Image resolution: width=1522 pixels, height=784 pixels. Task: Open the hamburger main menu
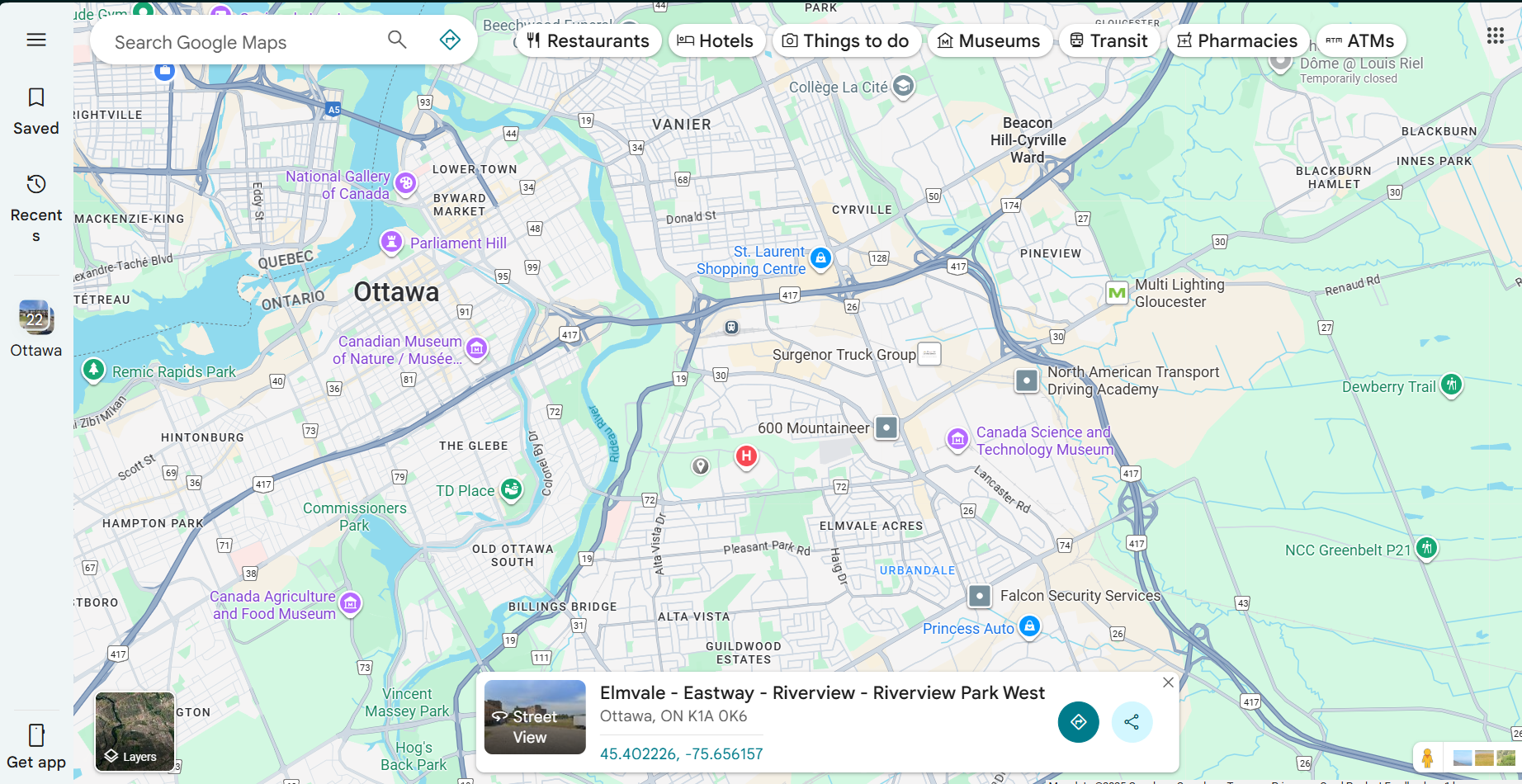[36, 40]
